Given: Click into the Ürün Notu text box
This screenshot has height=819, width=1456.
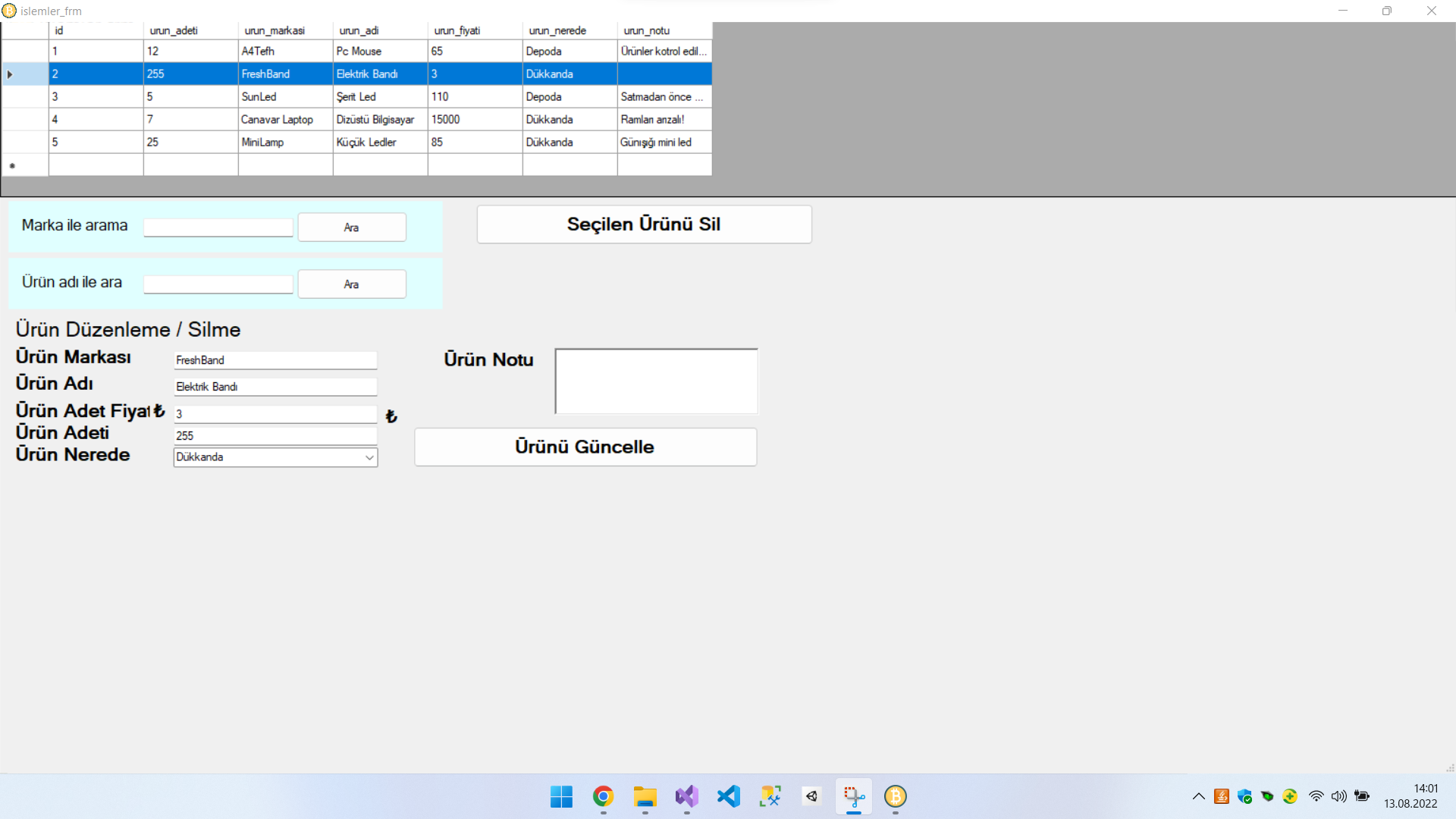Looking at the screenshot, I should tap(656, 381).
